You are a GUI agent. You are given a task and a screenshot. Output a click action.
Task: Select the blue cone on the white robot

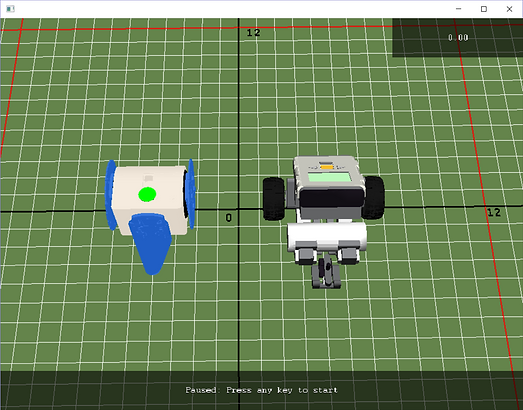(151, 244)
